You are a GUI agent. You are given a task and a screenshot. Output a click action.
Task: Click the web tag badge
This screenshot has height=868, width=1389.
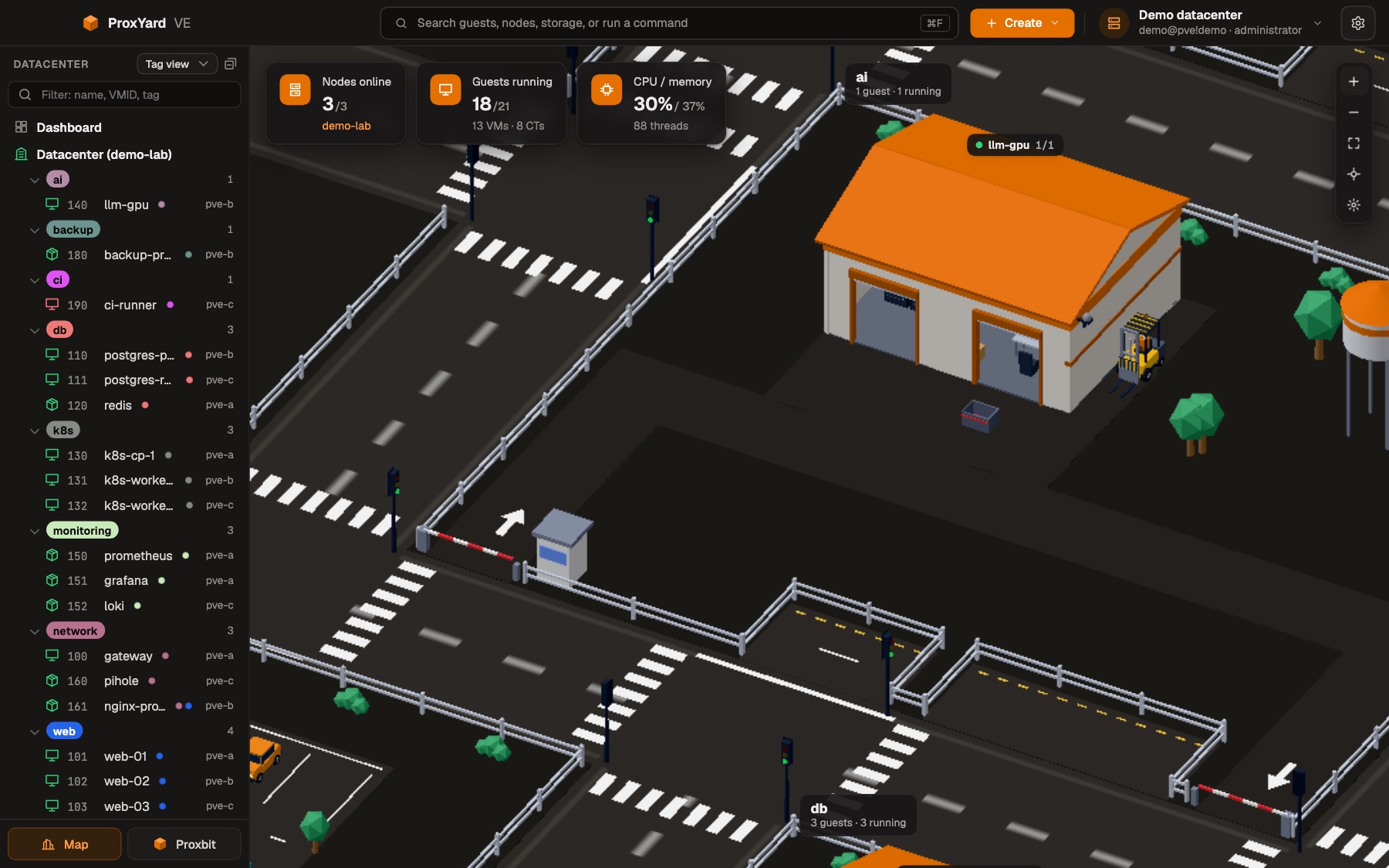click(64, 731)
